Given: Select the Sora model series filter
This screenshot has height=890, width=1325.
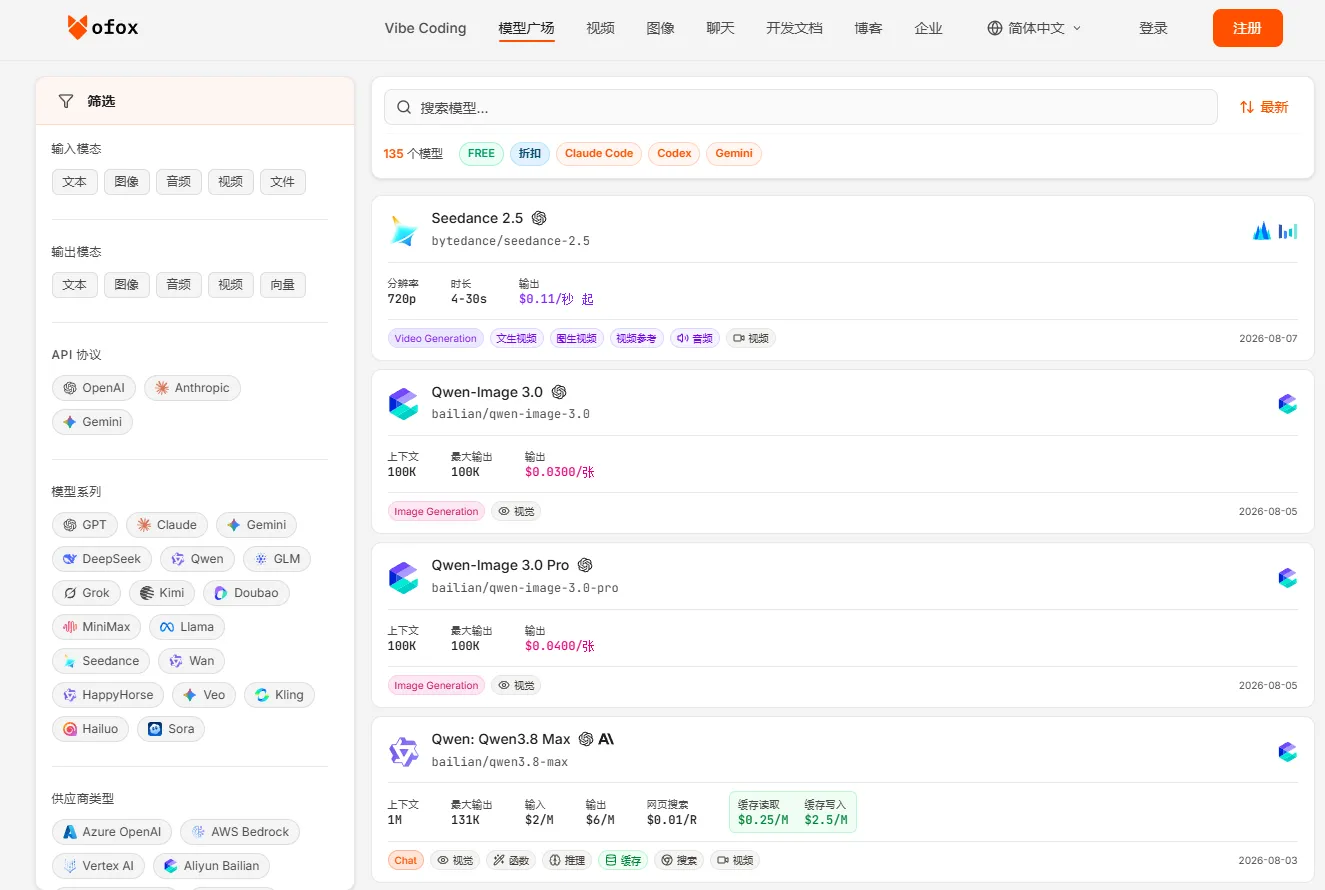Looking at the screenshot, I should [171, 729].
